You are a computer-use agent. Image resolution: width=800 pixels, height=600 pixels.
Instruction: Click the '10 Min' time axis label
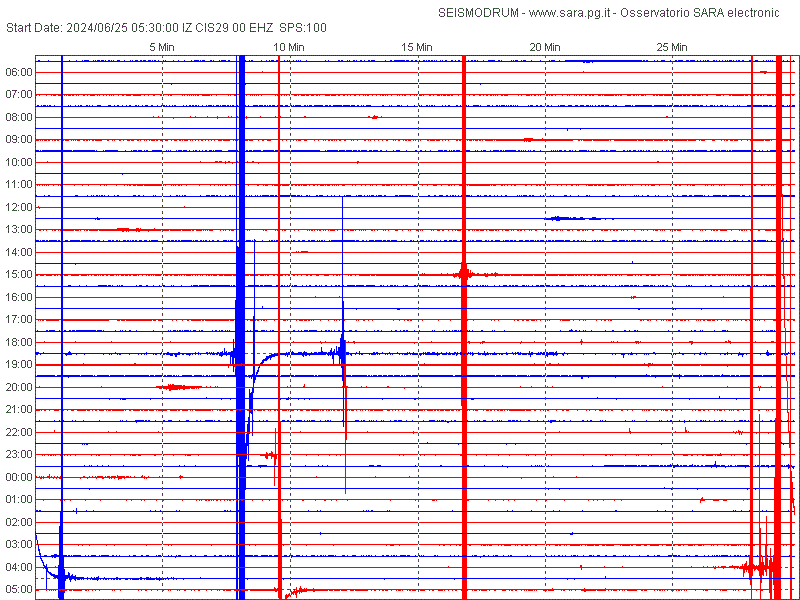tap(289, 47)
